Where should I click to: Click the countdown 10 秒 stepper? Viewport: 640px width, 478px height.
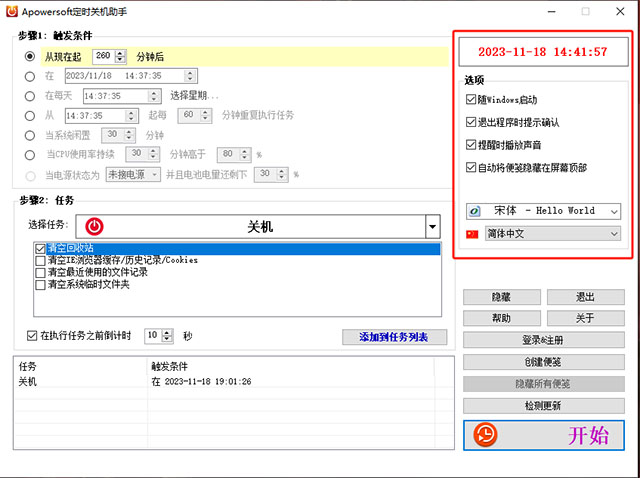coord(167,336)
